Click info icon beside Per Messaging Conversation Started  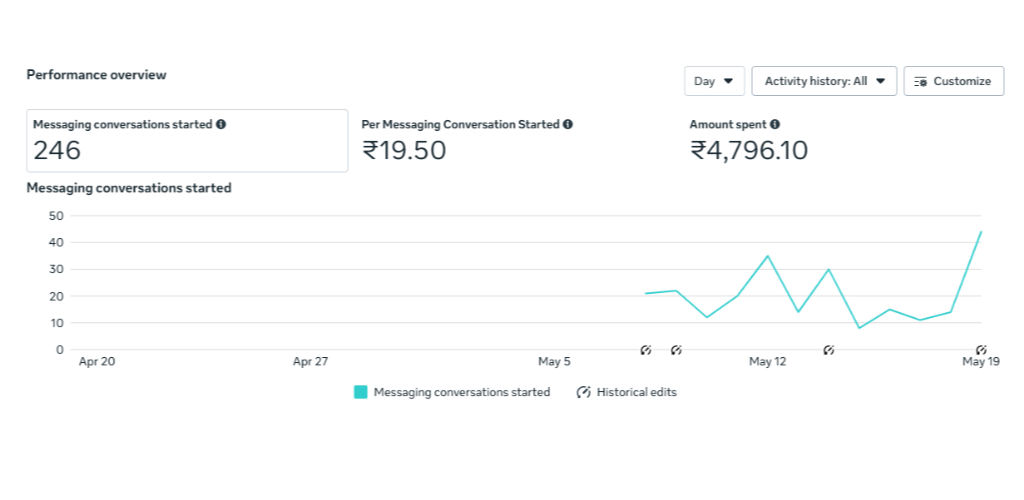coord(568,124)
